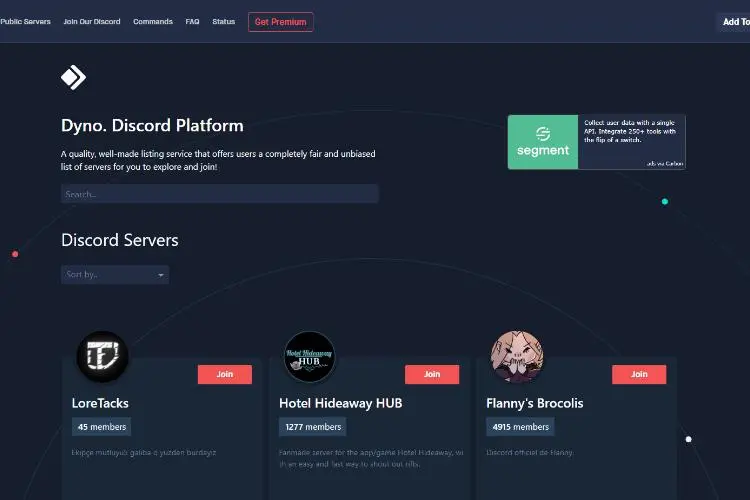Screen dimensions: 750x500
Task: Open the Hotel Hideaway HUB server avatar
Action: [x=309, y=356]
